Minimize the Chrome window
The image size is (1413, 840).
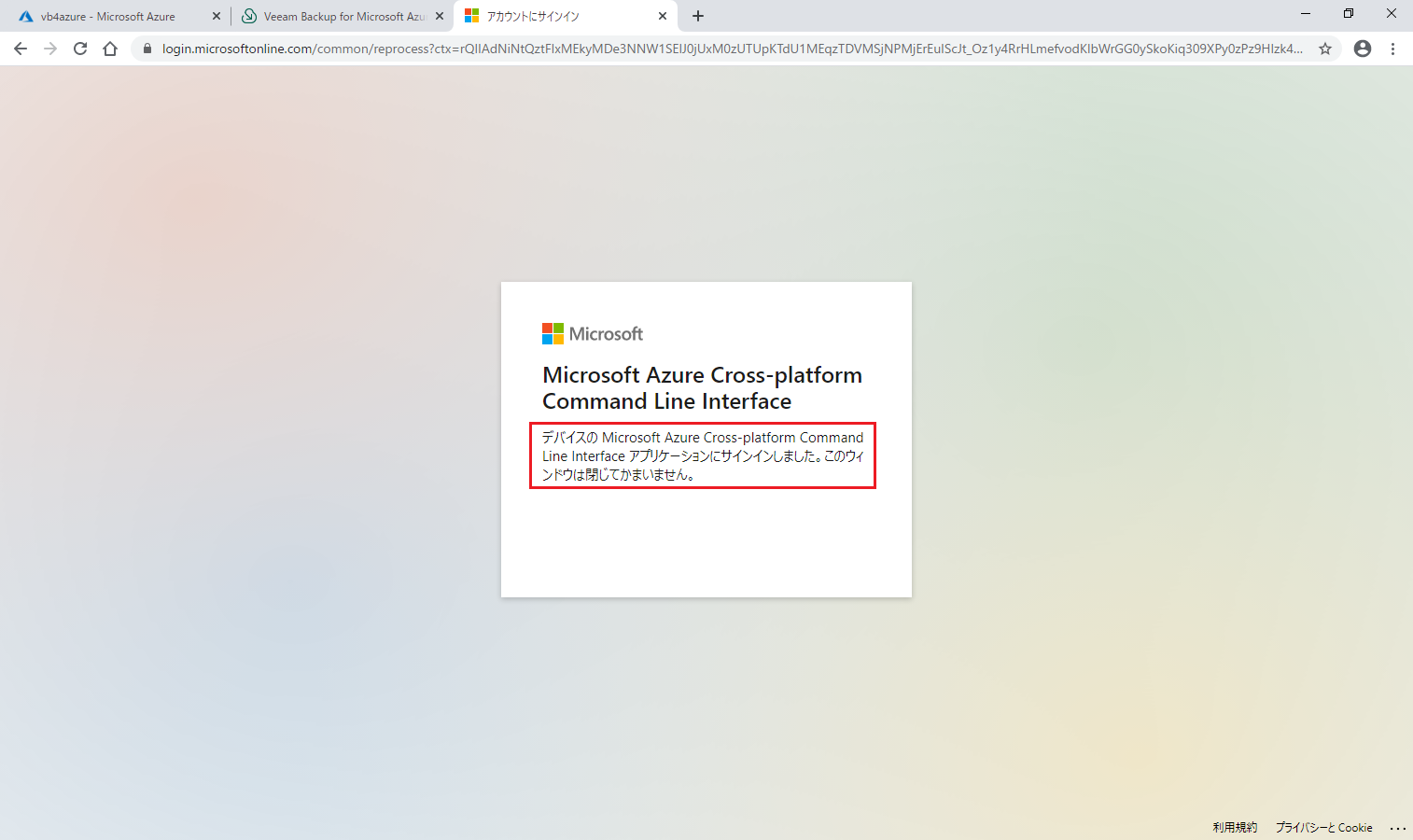tap(1306, 13)
